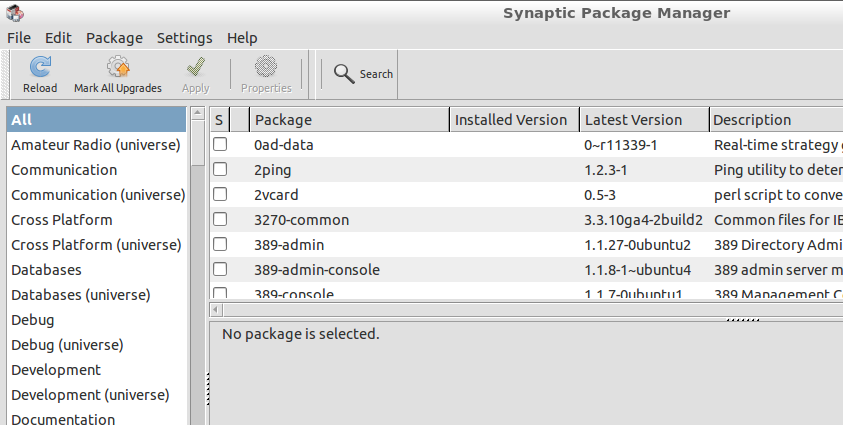
Task: Click Mark All Upgrades icon
Action: (x=118, y=67)
